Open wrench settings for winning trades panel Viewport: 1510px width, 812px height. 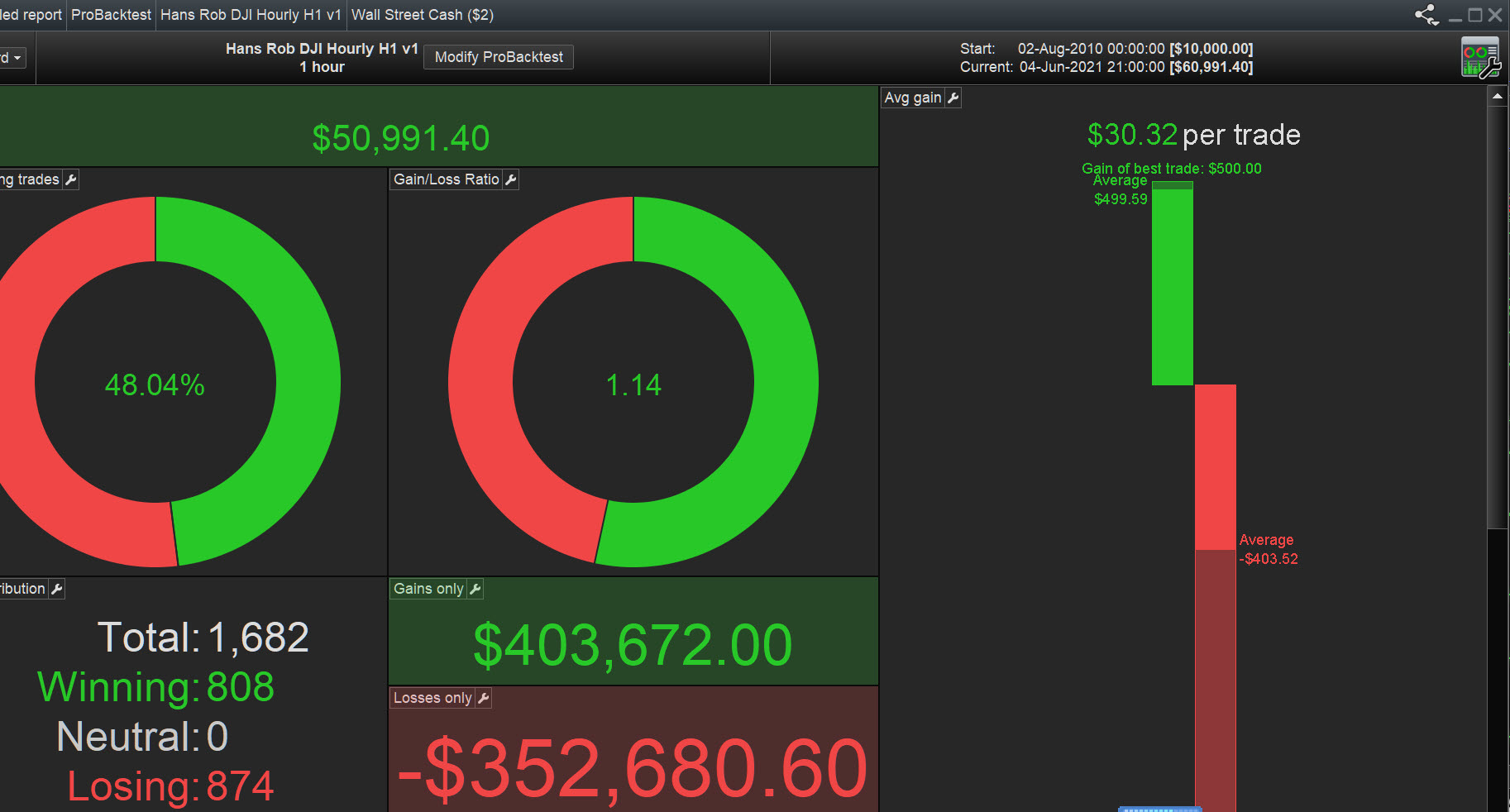point(70,179)
